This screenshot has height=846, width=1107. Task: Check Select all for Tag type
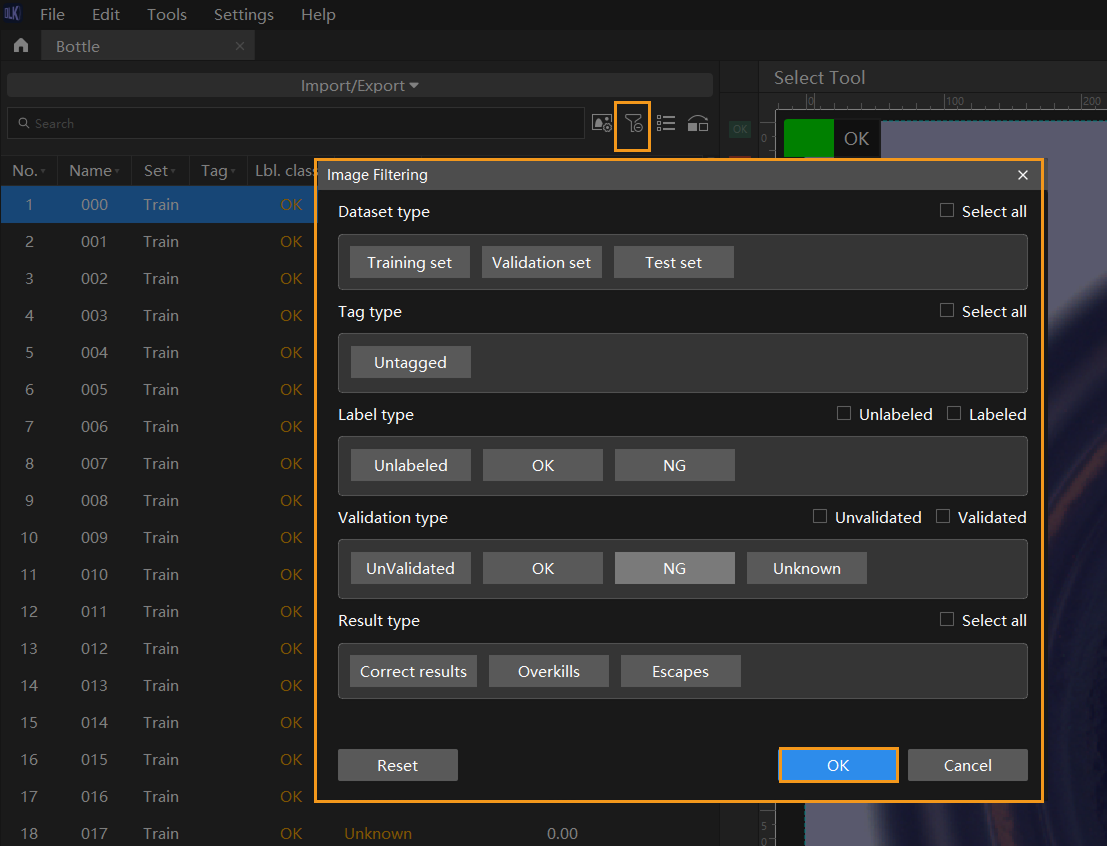point(947,311)
